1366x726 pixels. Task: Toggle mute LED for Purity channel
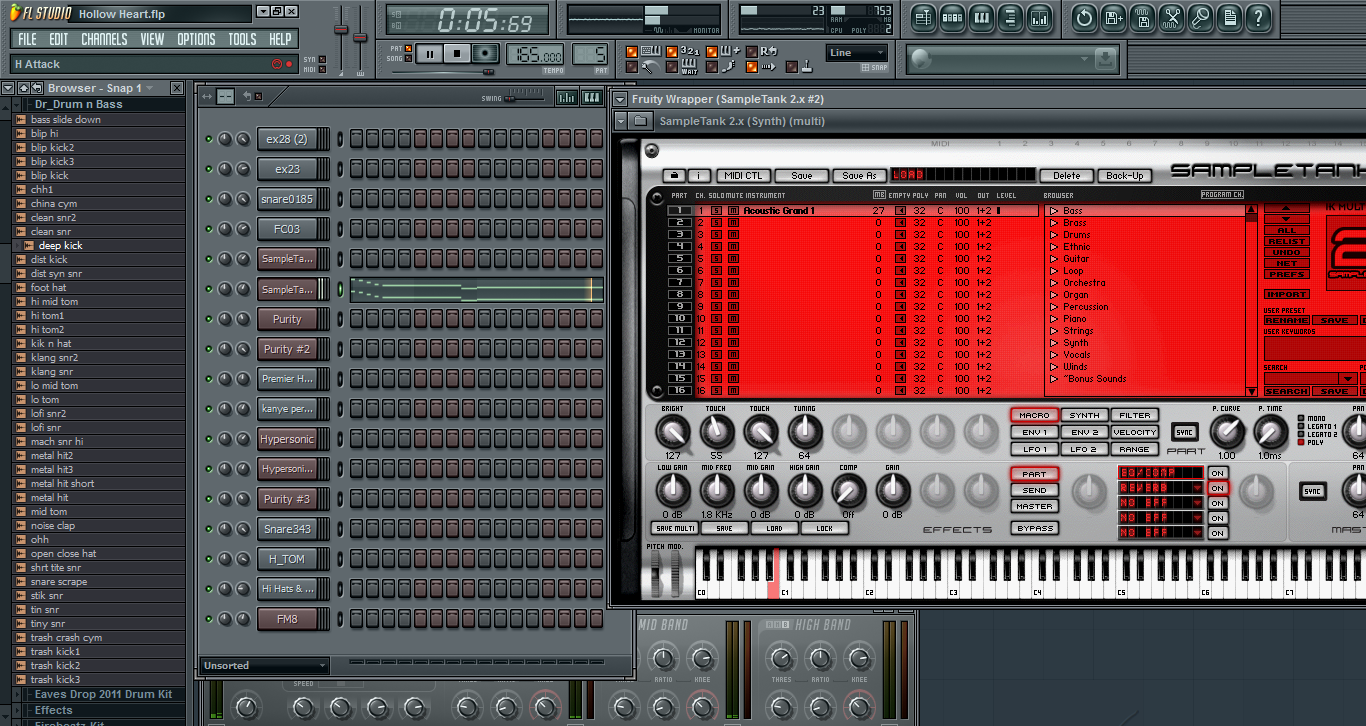coord(209,319)
